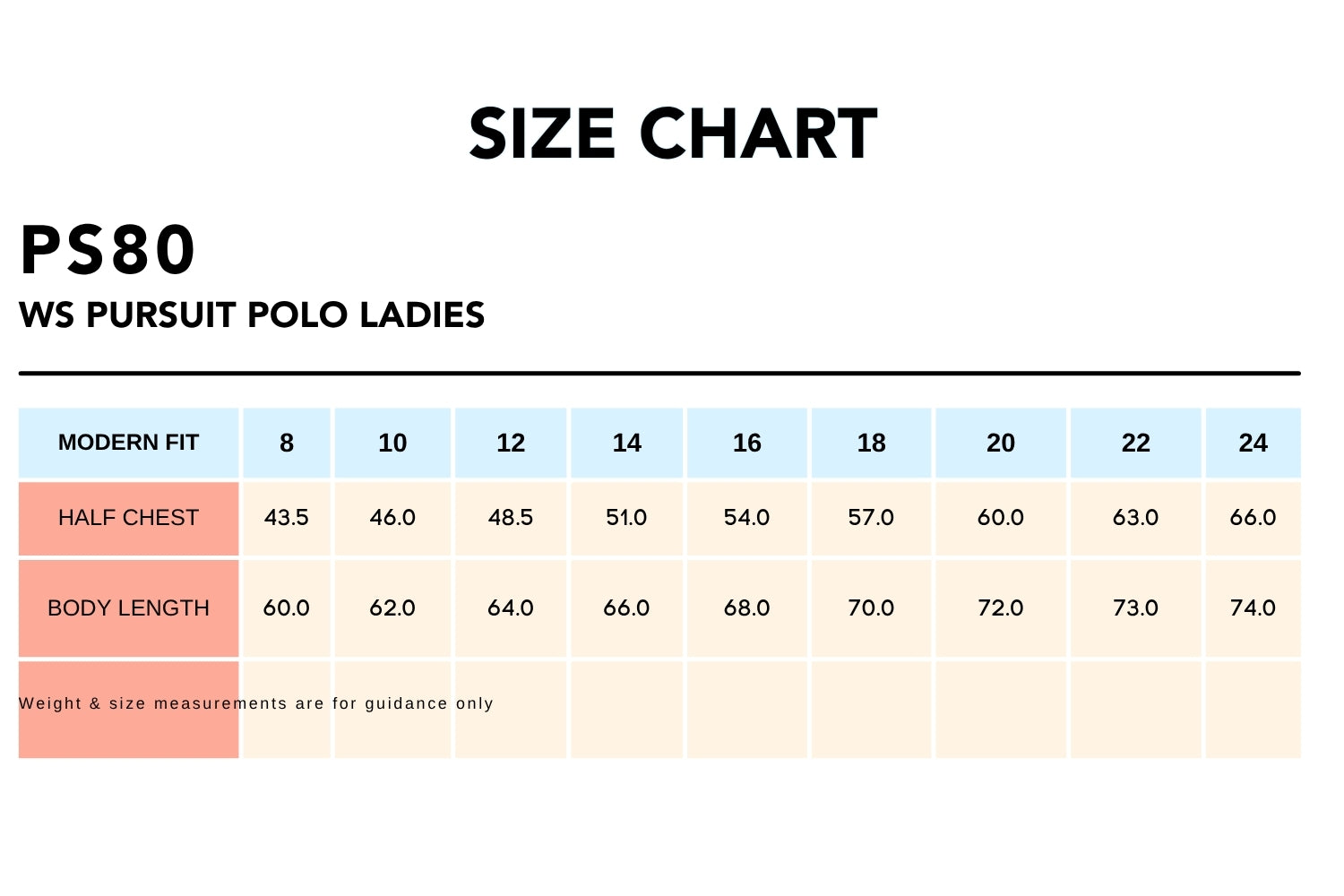Click the measurements guidance note text
The image size is (1344, 896).
click(x=256, y=703)
